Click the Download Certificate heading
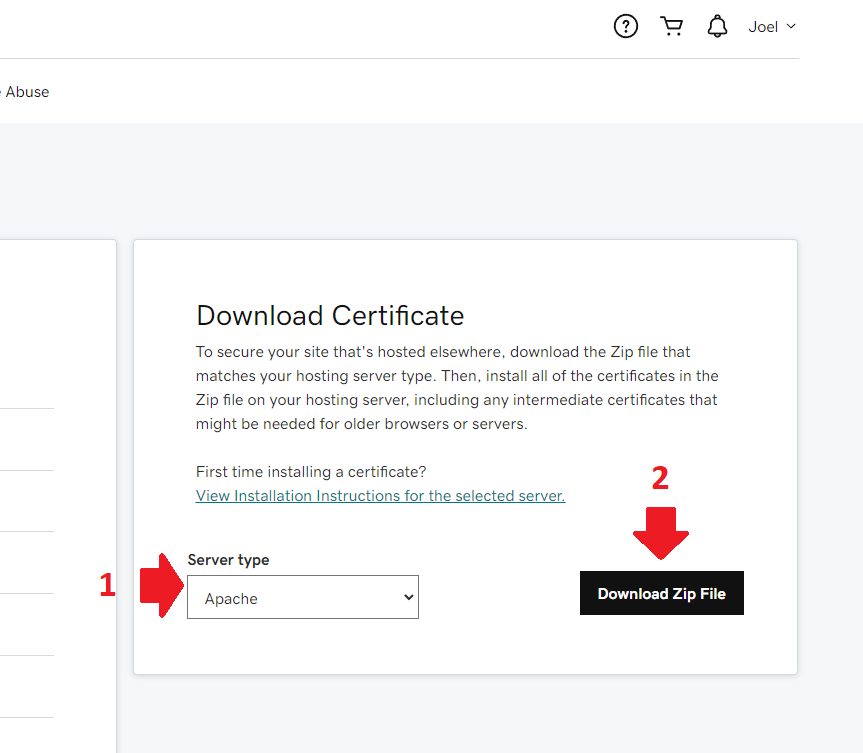Viewport: 863px width, 753px height. 330,316
